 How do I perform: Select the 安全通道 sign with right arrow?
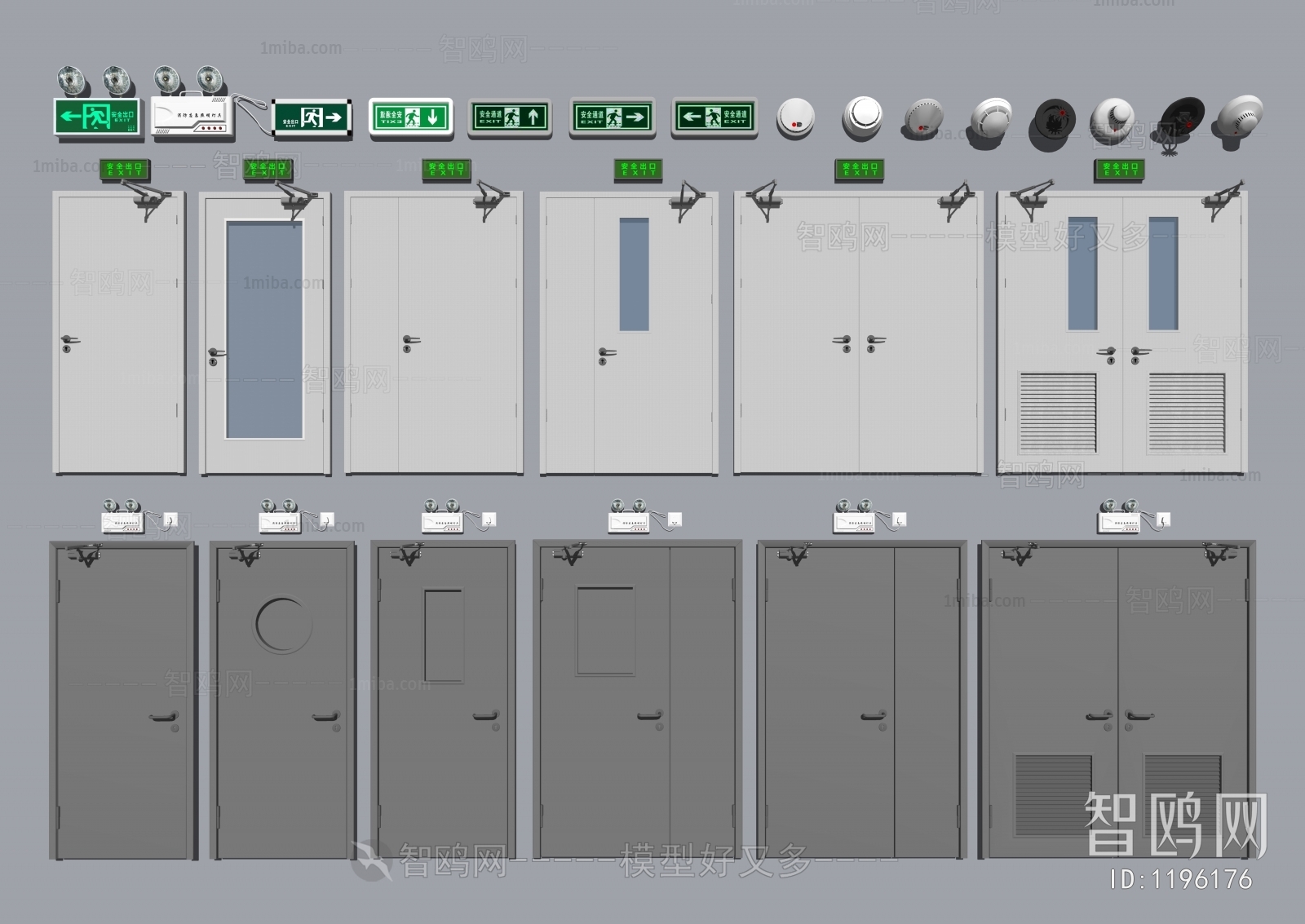(x=612, y=117)
